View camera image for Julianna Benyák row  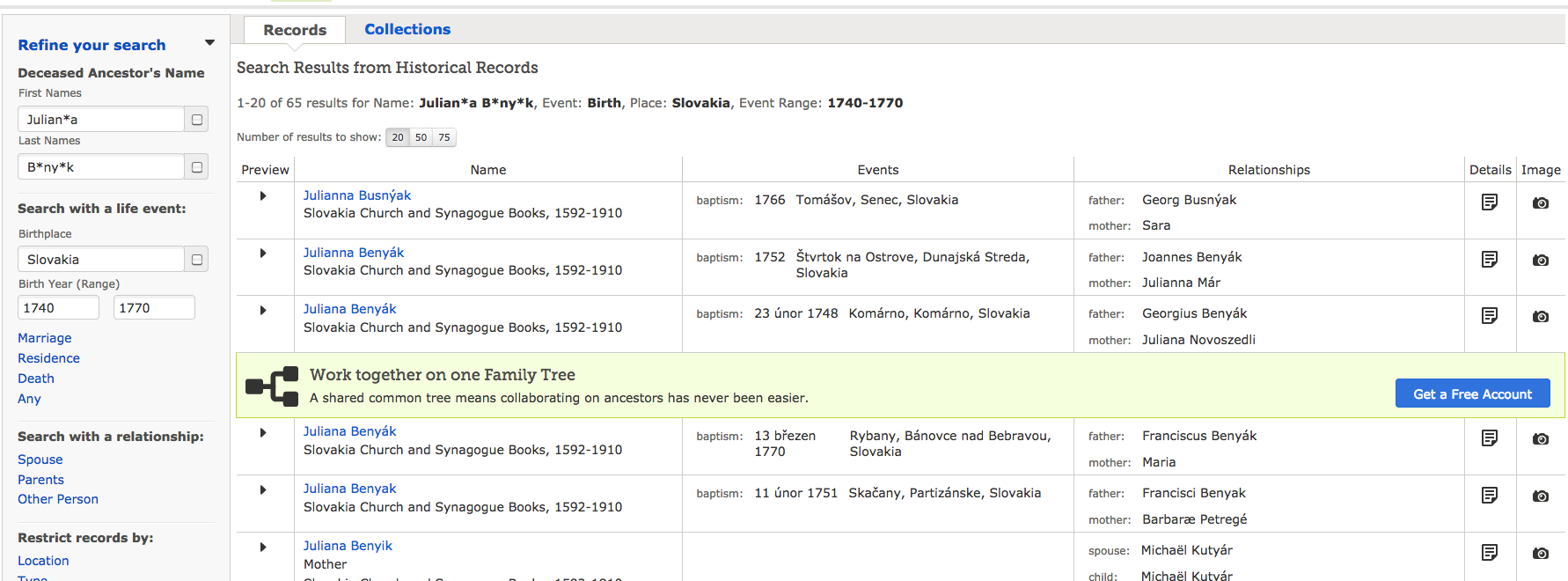1540,261
